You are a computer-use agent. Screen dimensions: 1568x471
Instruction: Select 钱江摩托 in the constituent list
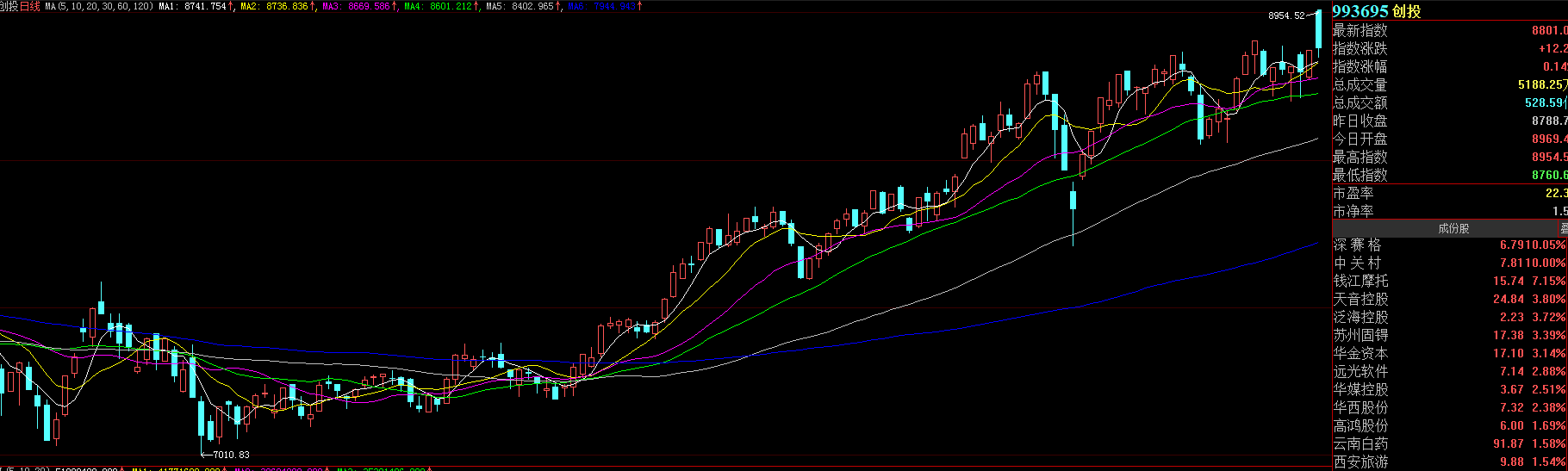pos(1360,282)
